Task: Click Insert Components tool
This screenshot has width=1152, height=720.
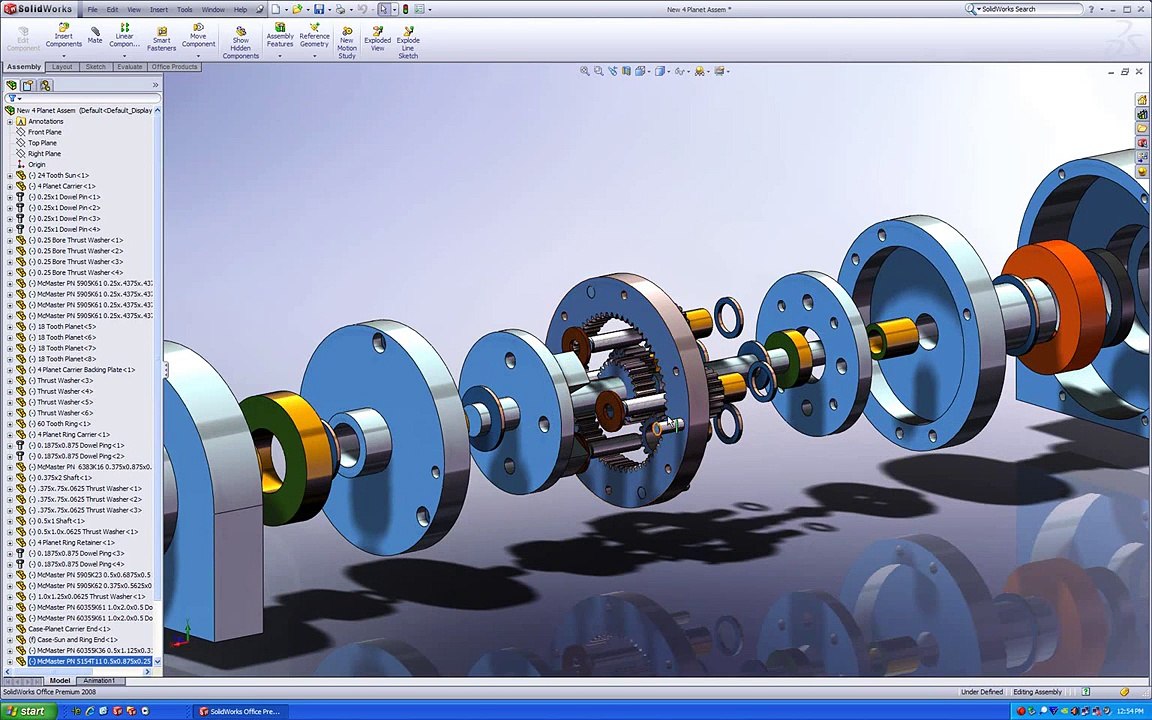Action: point(63,36)
